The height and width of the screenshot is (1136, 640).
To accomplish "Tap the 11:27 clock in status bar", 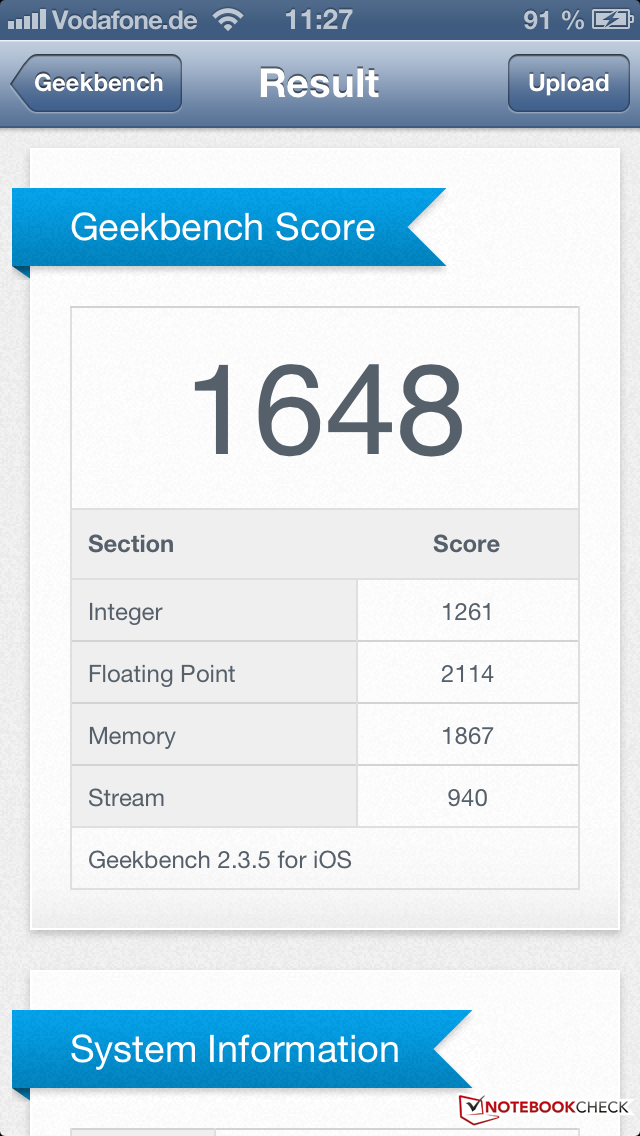I will tap(318, 19).
